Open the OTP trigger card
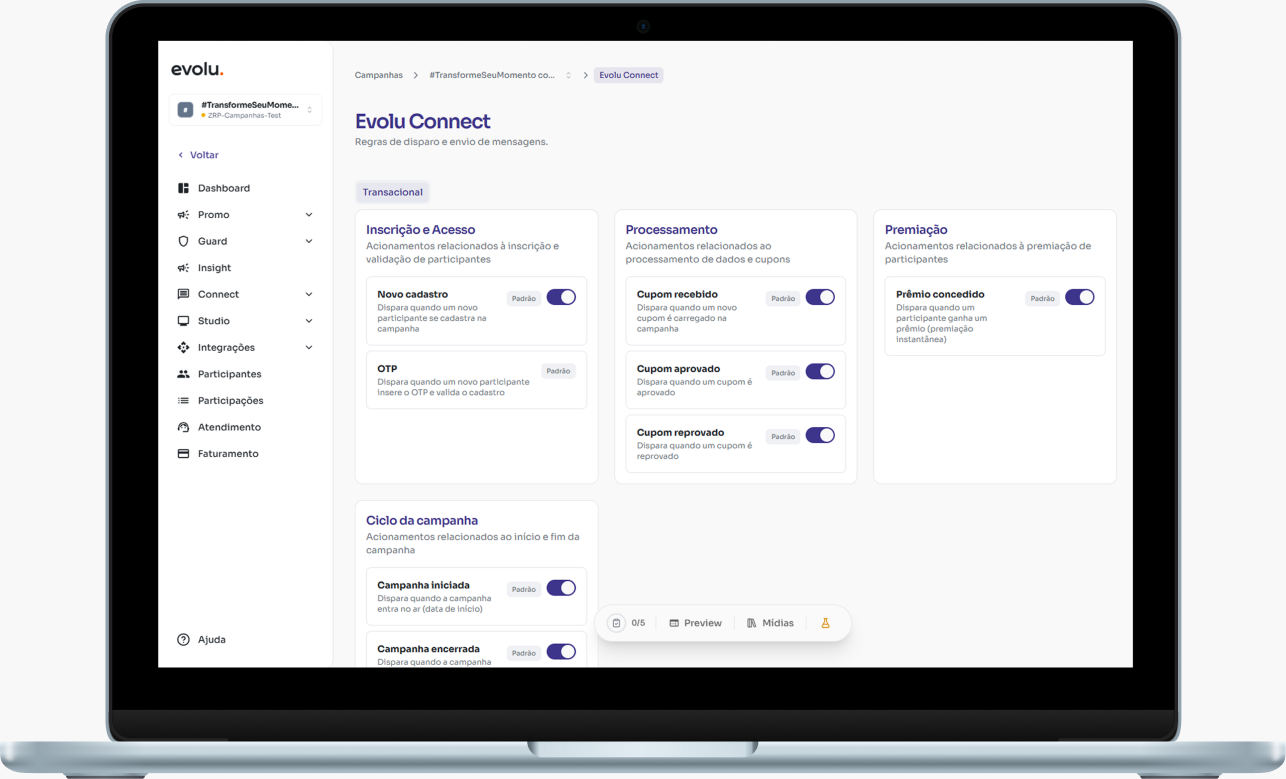This screenshot has height=779, width=1286. [476, 380]
